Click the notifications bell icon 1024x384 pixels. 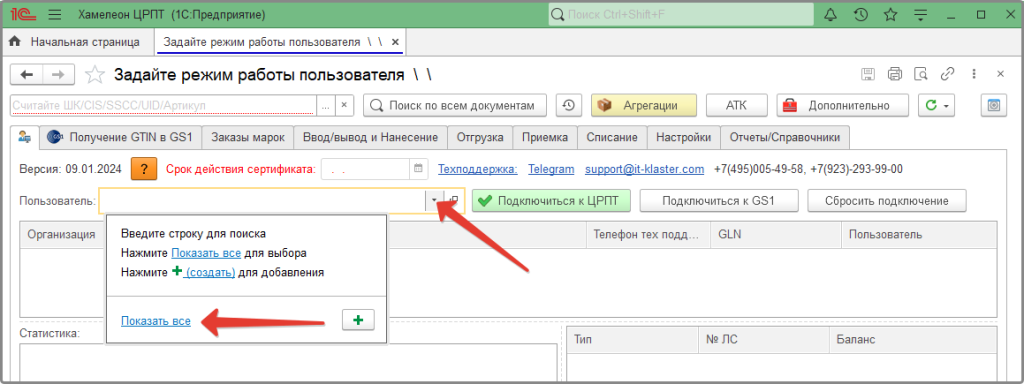(x=830, y=14)
